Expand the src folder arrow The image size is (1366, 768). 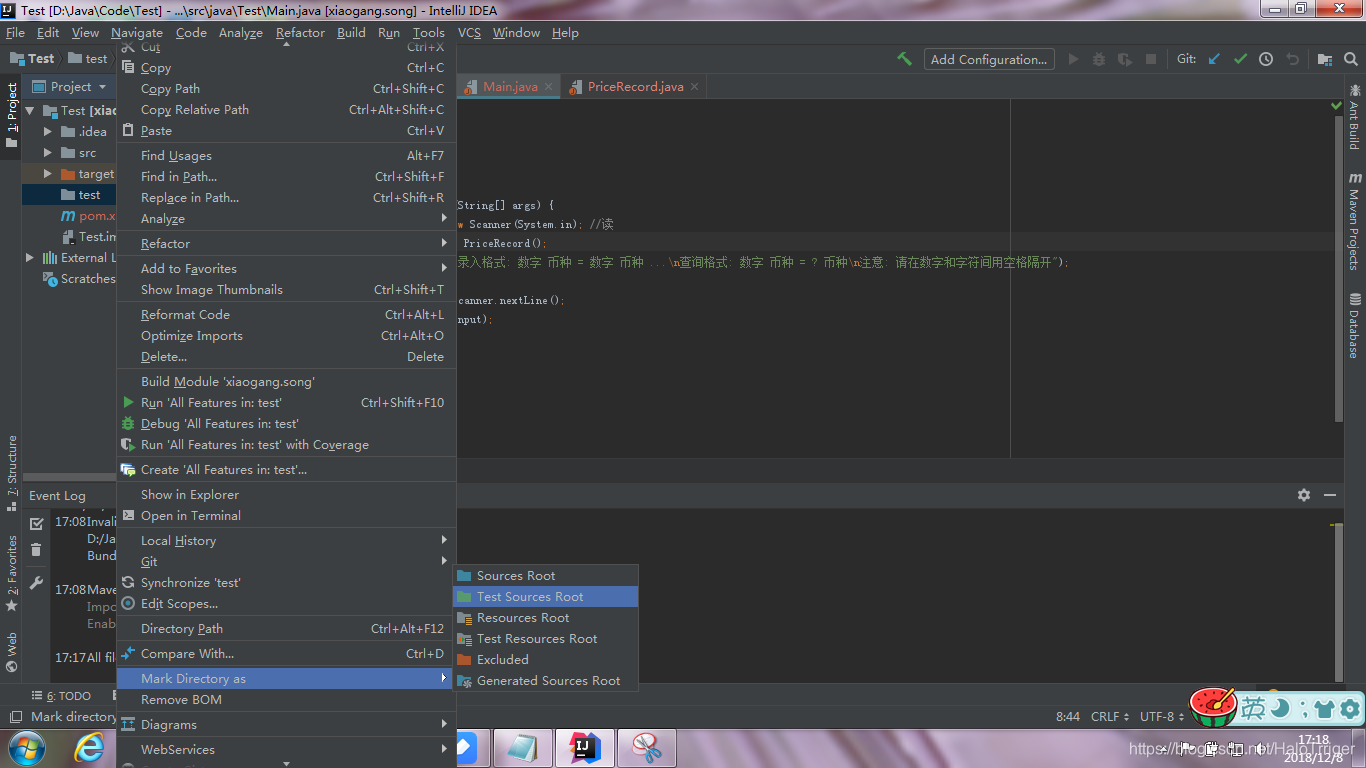point(48,152)
